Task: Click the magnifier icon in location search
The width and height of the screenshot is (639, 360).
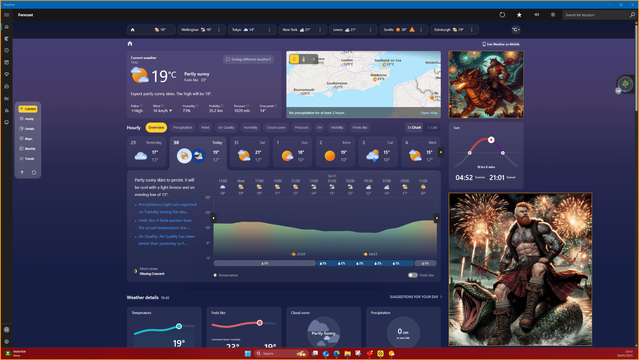Action: click(x=632, y=15)
